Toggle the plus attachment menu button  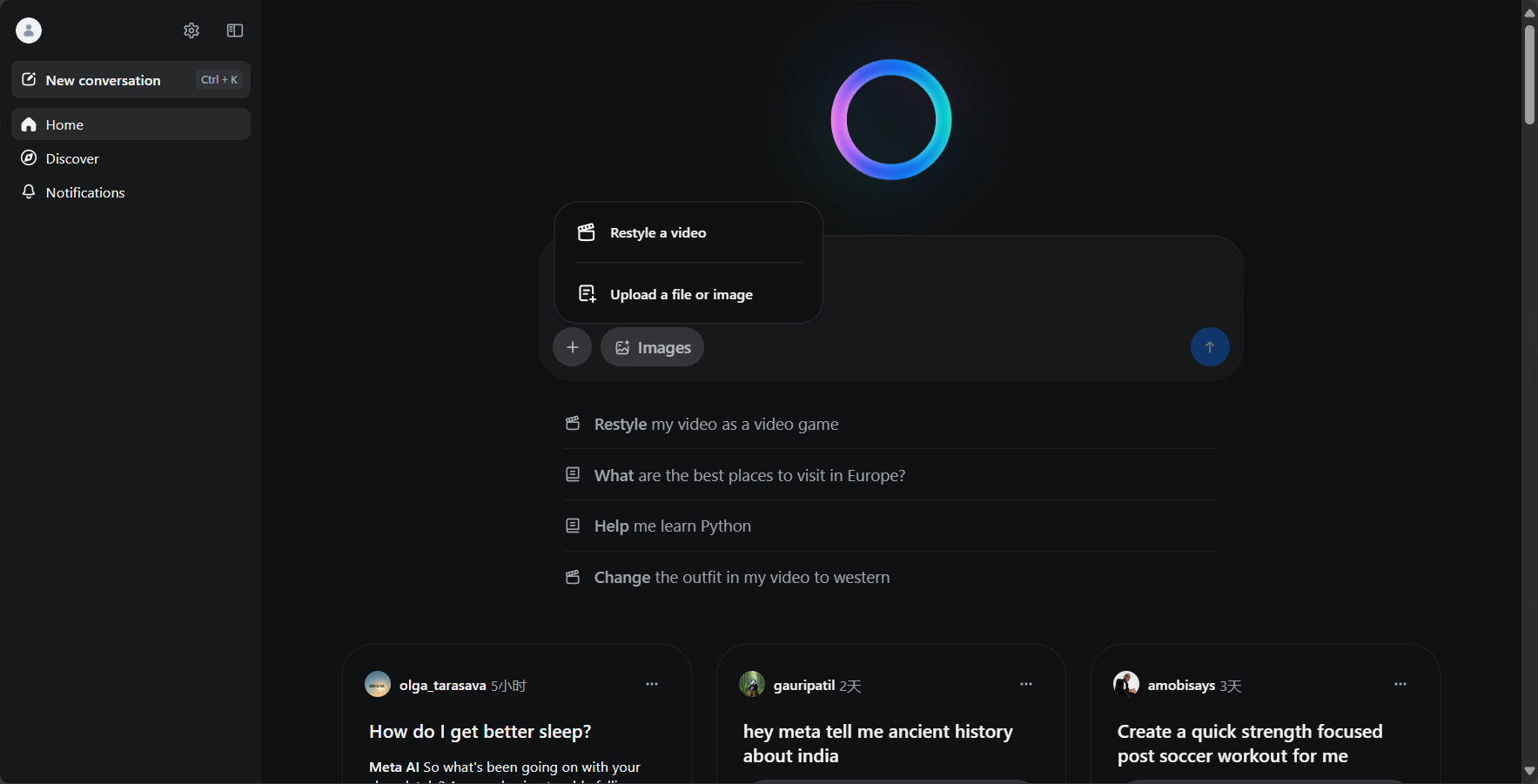(572, 347)
